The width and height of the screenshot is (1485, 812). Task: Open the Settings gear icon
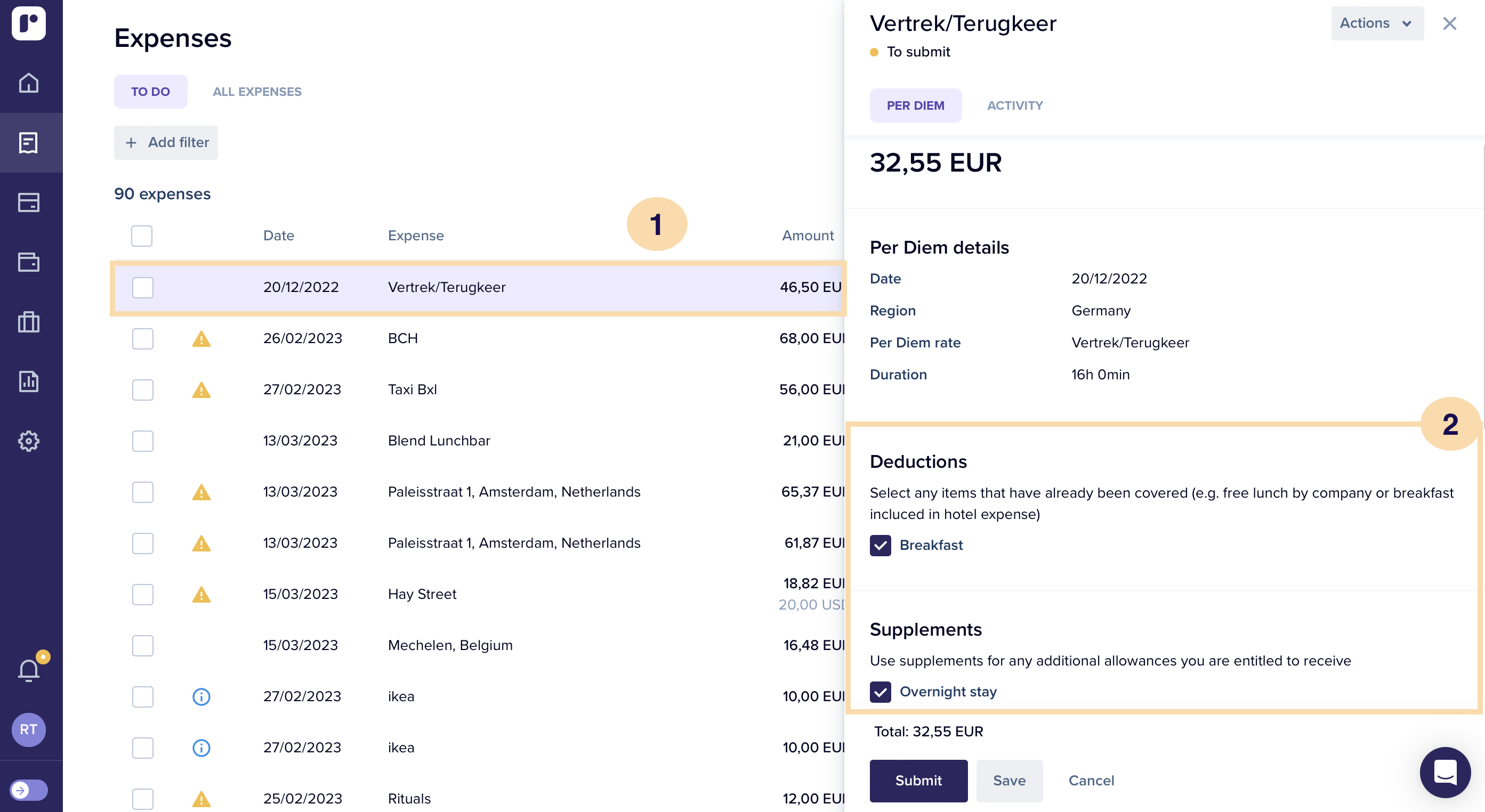pyautogui.click(x=29, y=441)
